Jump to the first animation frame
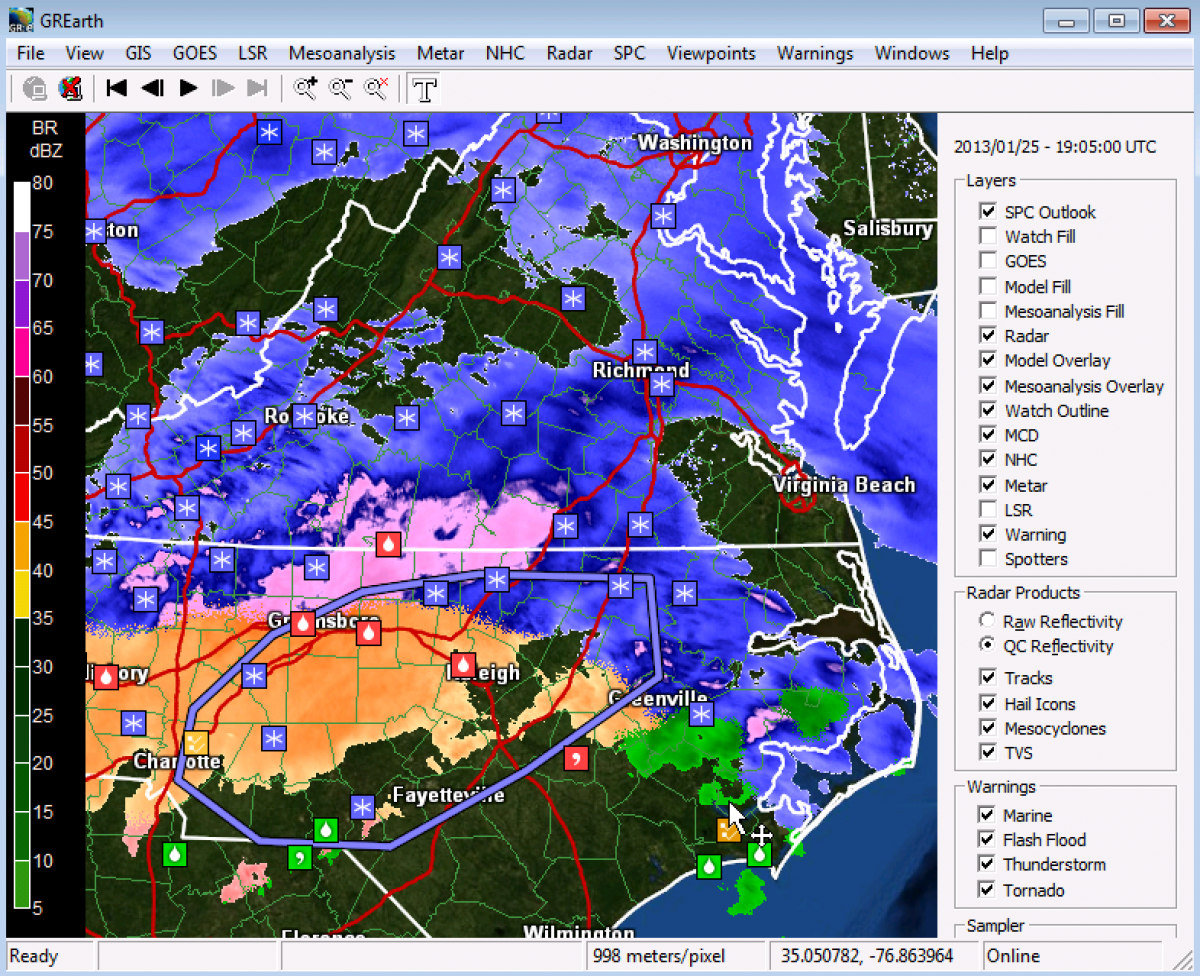 click(117, 88)
